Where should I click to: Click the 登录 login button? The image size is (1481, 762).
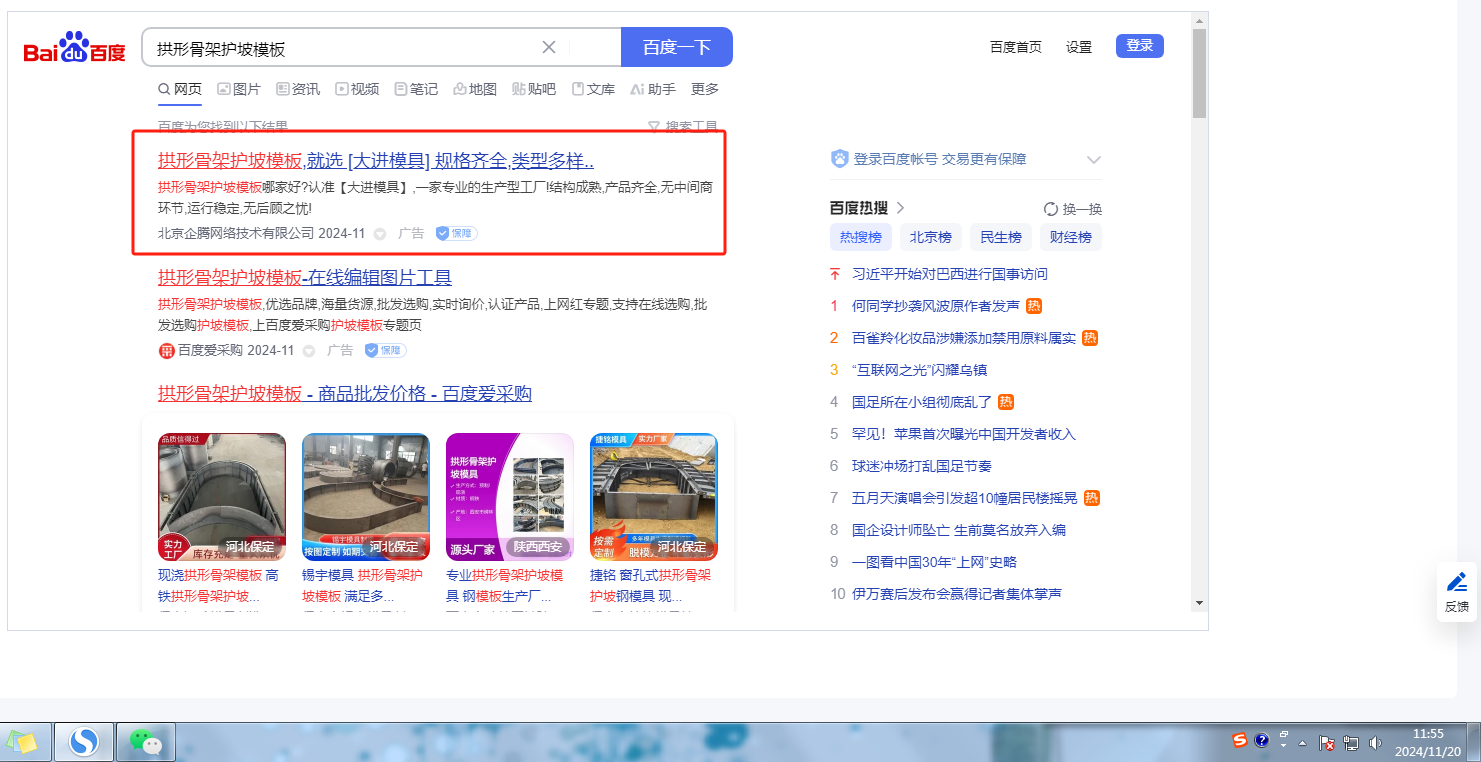[x=1139, y=46]
